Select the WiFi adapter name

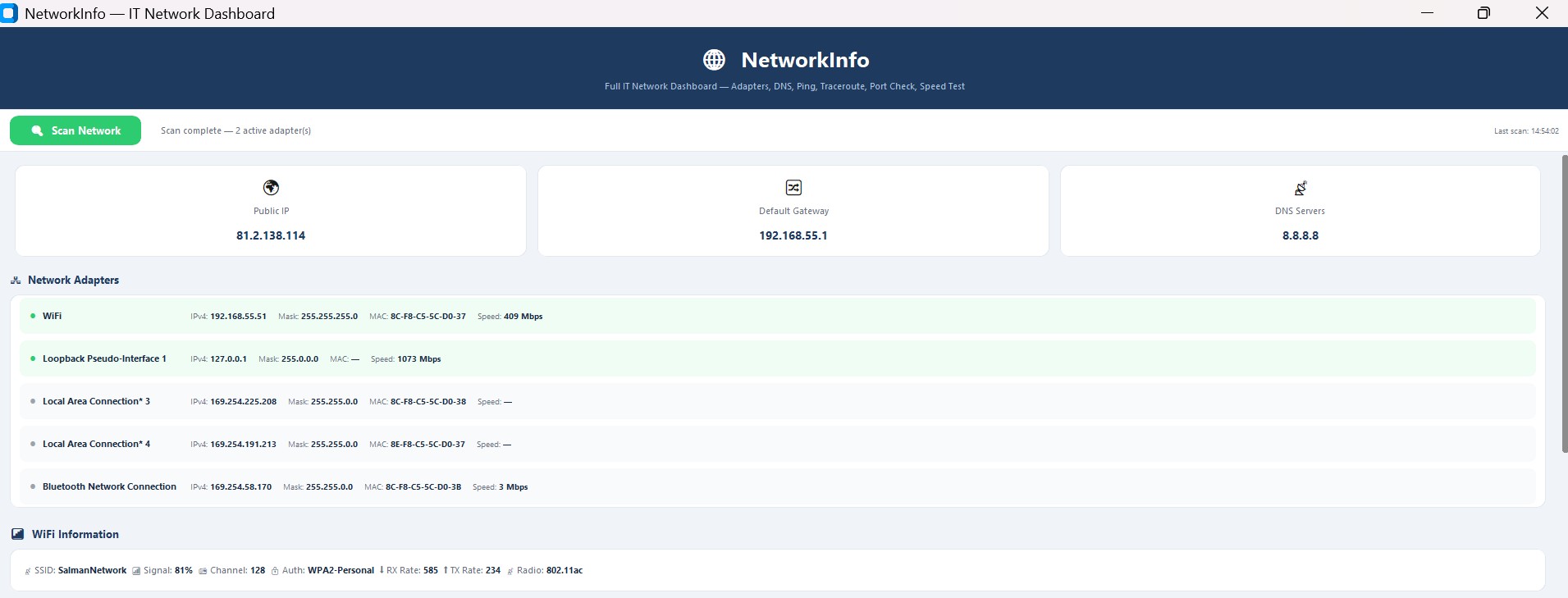(x=52, y=316)
